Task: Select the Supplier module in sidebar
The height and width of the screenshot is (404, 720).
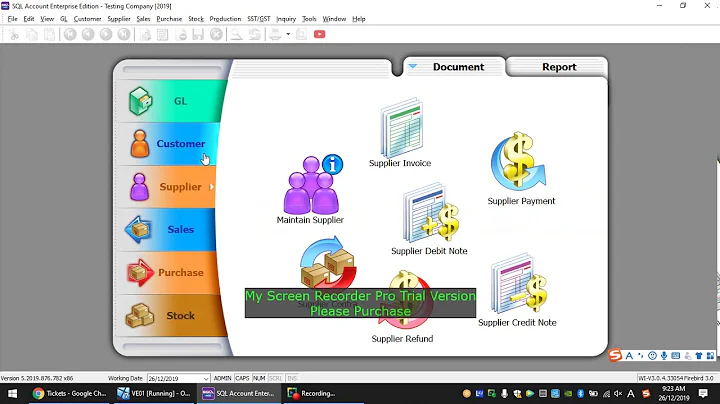Action: (x=167, y=187)
